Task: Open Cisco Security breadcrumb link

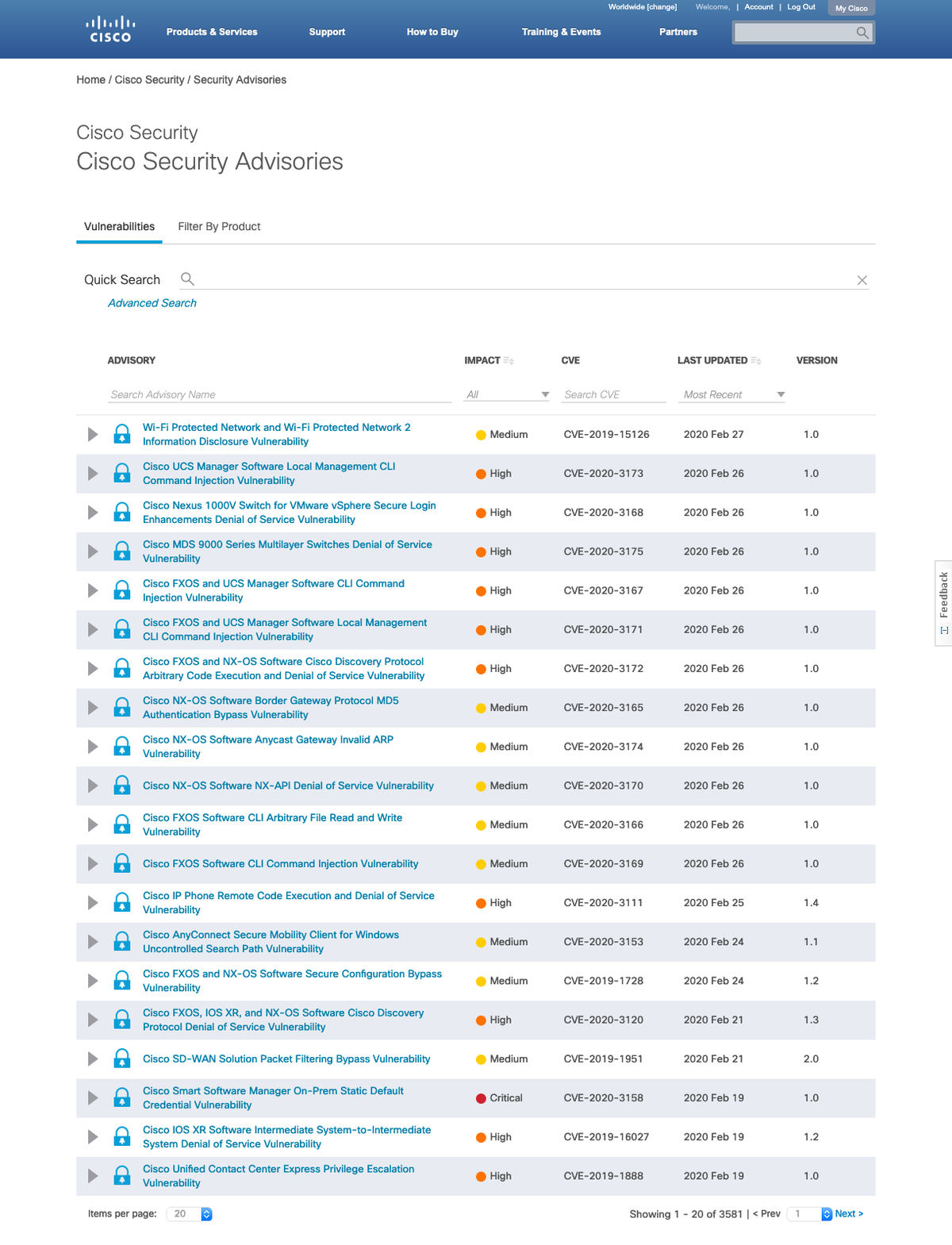Action: click(x=149, y=79)
